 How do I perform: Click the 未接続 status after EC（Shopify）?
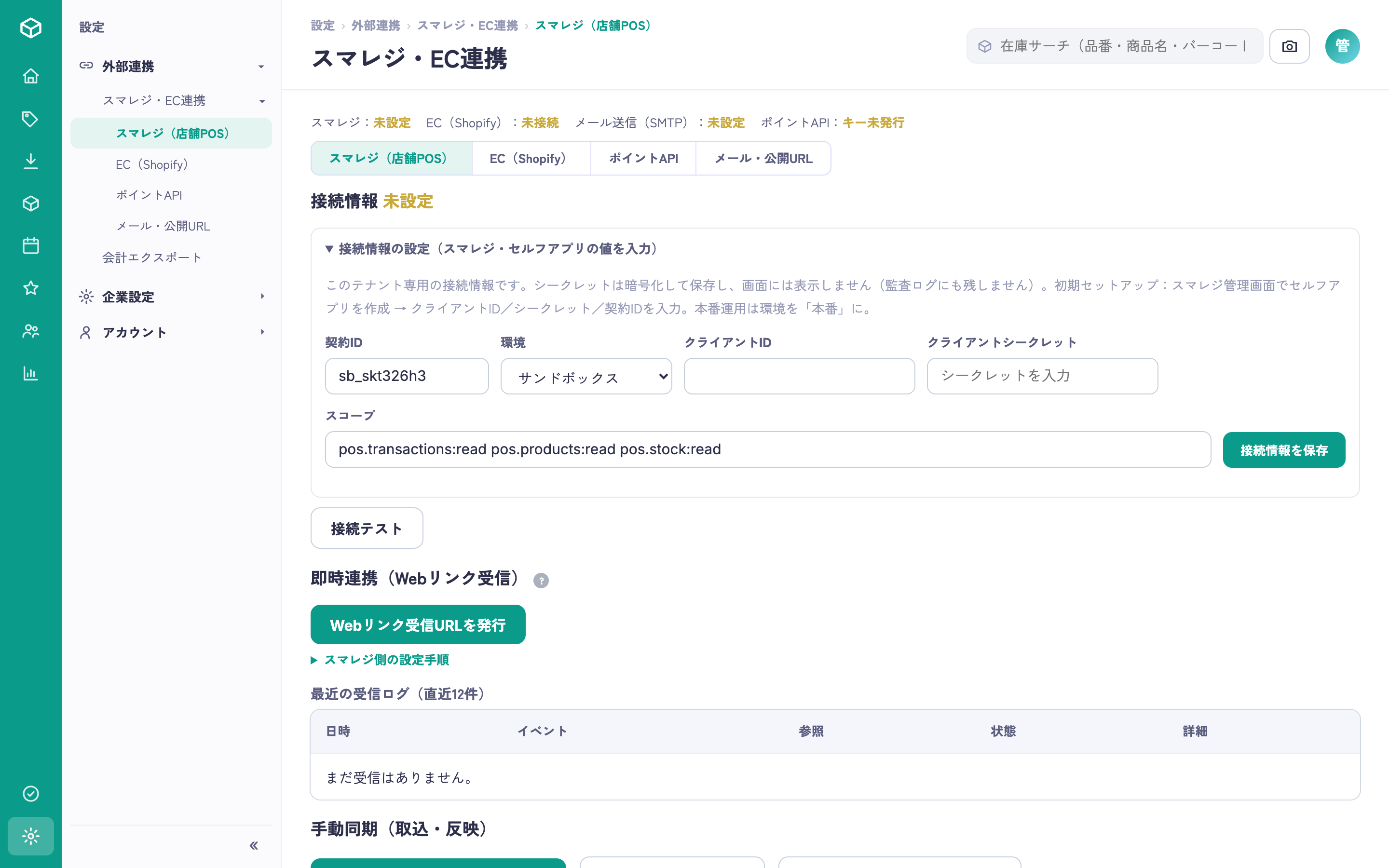pos(540,122)
